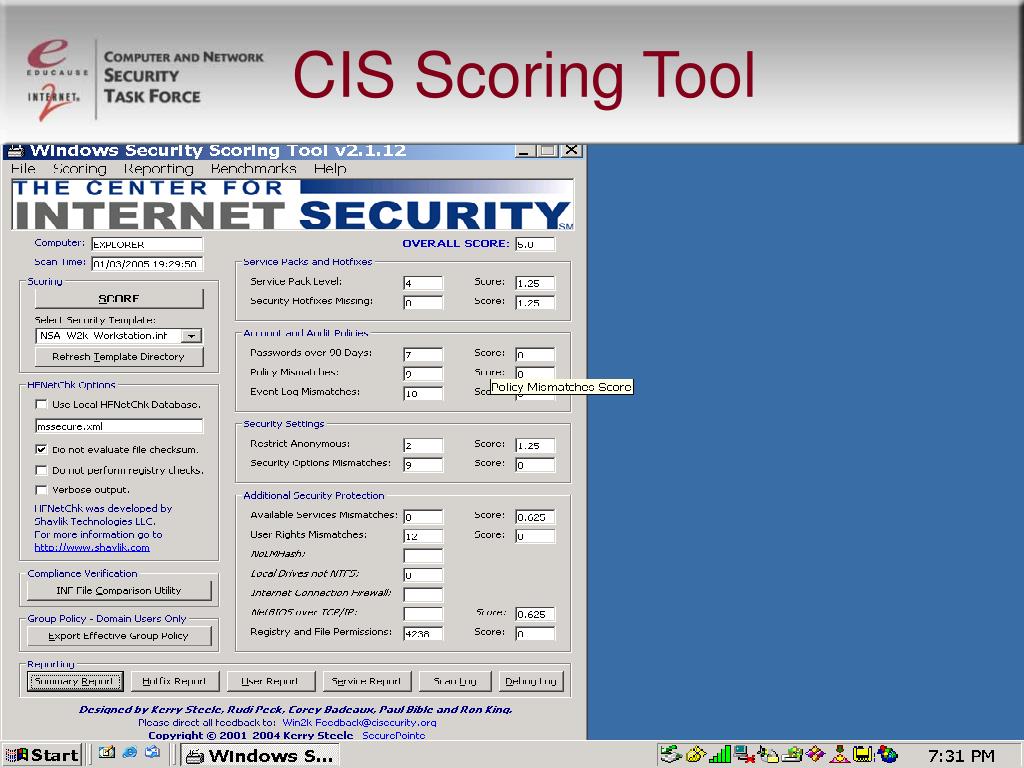This screenshot has width=1024, height=768.
Task: Open the Scoring menu
Action: [79, 168]
